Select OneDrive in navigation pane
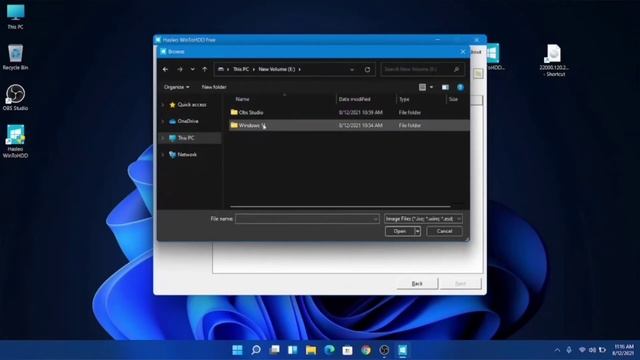Image resolution: width=640 pixels, height=360 pixels. pyautogui.click(x=188, y=121)
